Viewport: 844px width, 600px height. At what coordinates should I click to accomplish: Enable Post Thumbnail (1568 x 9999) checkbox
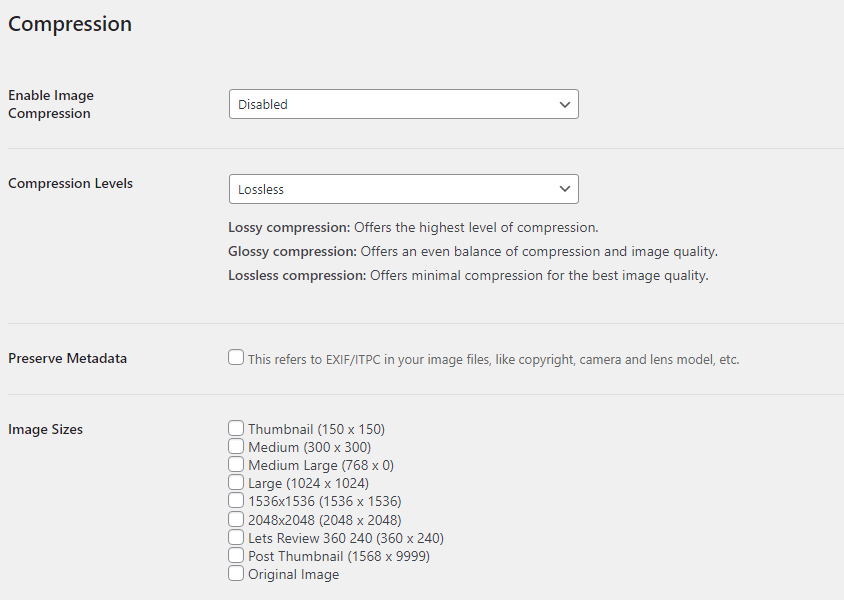(x=236, y=555)
